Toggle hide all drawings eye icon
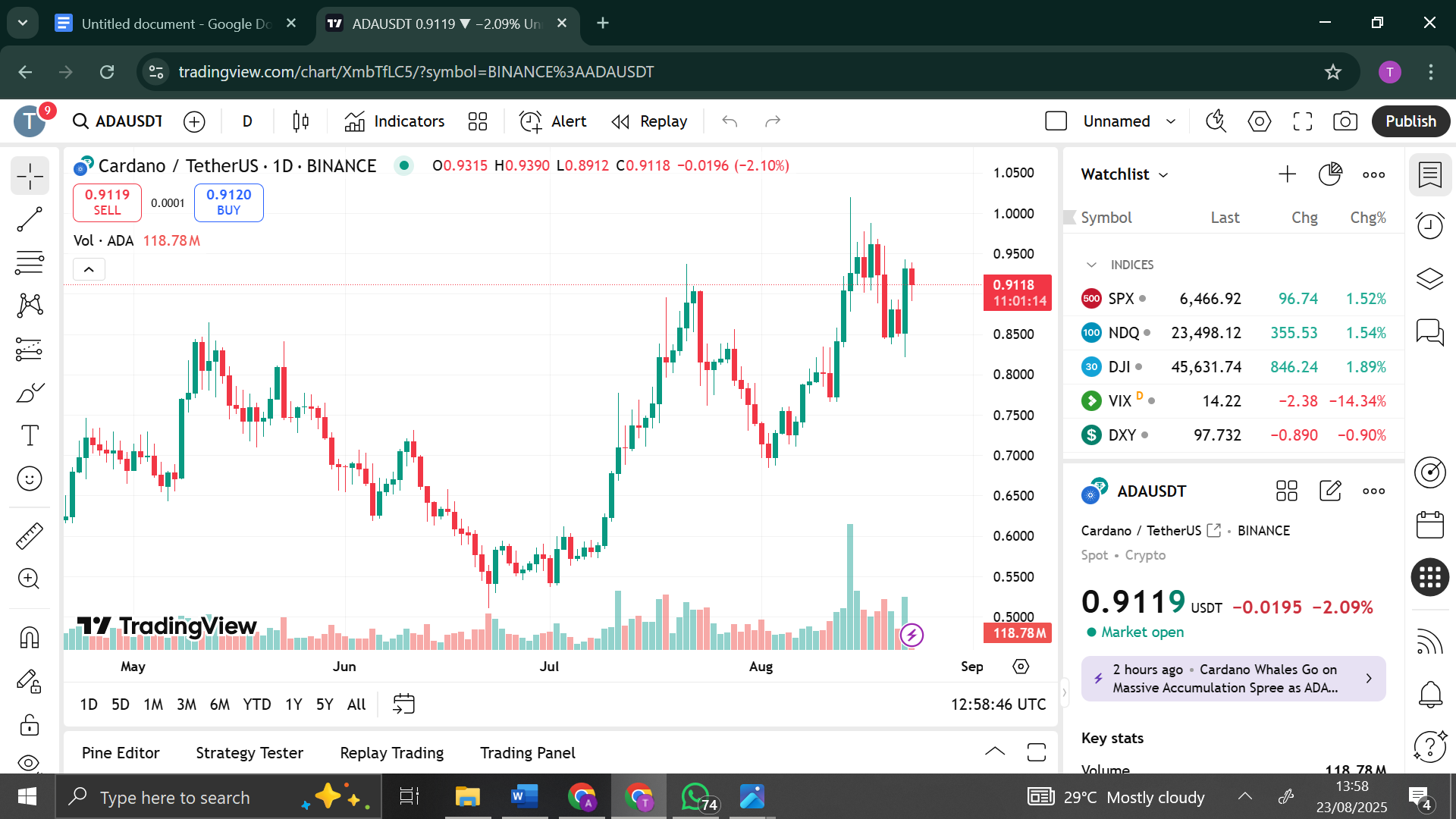 pos(30,762)
